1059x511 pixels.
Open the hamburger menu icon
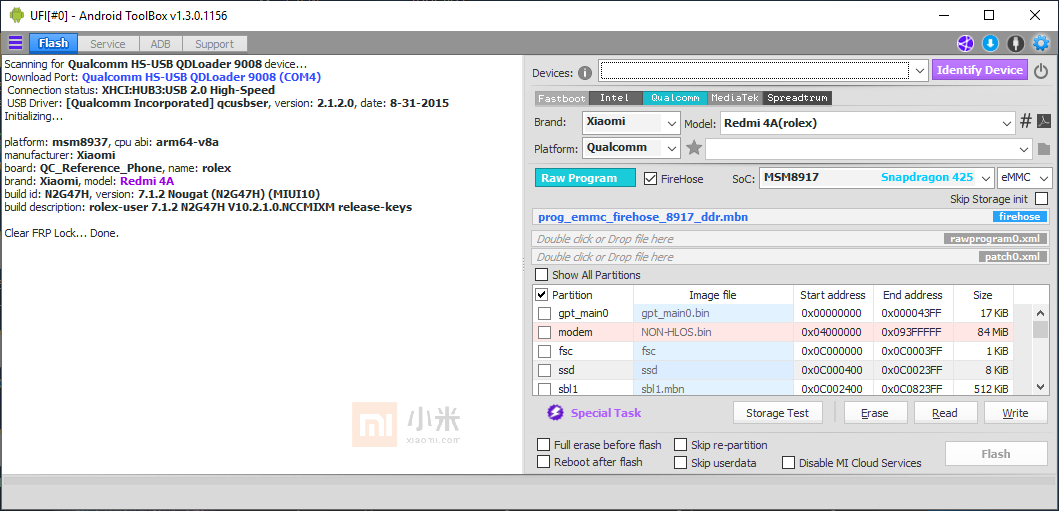coord(15,44)
